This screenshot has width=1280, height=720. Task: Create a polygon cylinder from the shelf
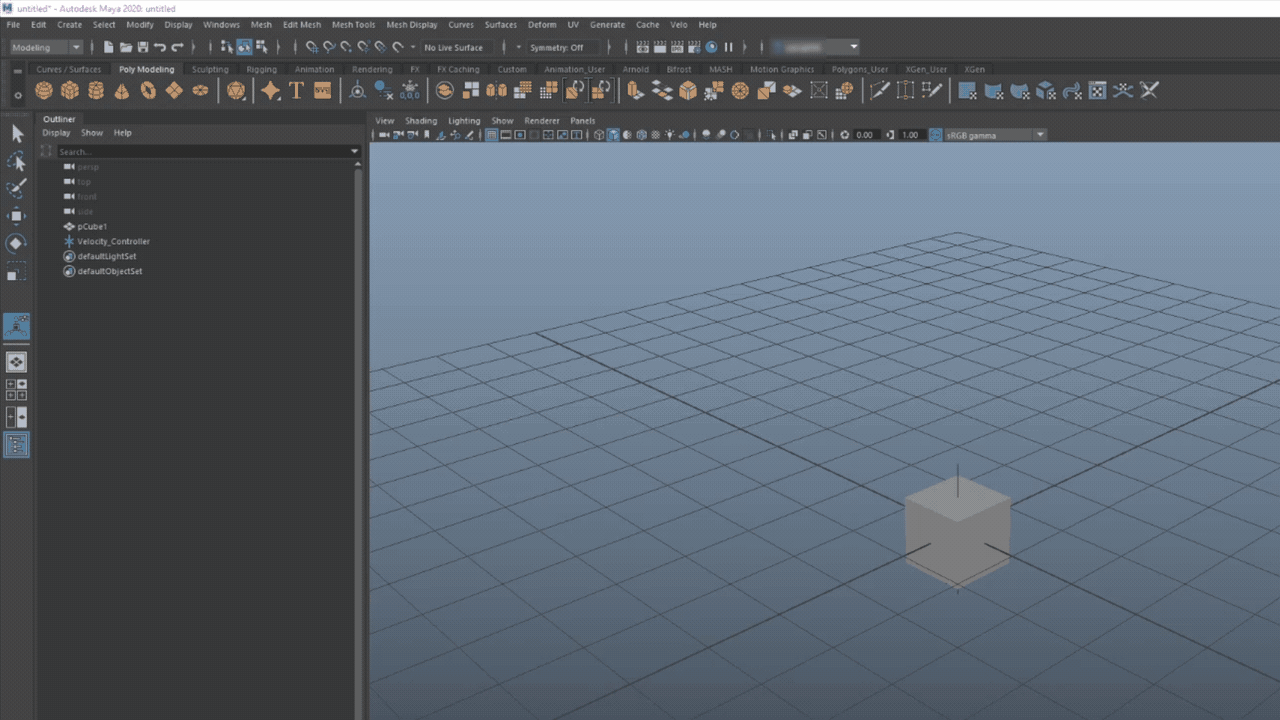point(96,91)
